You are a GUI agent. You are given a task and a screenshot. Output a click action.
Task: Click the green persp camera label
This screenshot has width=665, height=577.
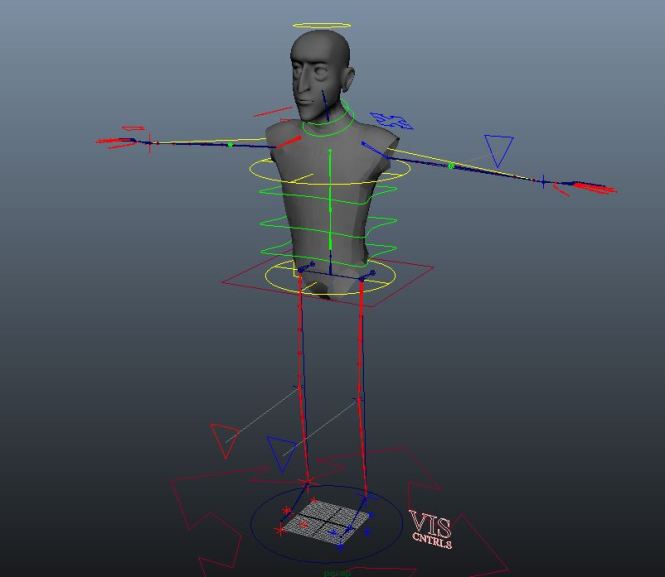pyautogui.click(x=337, y=573)
